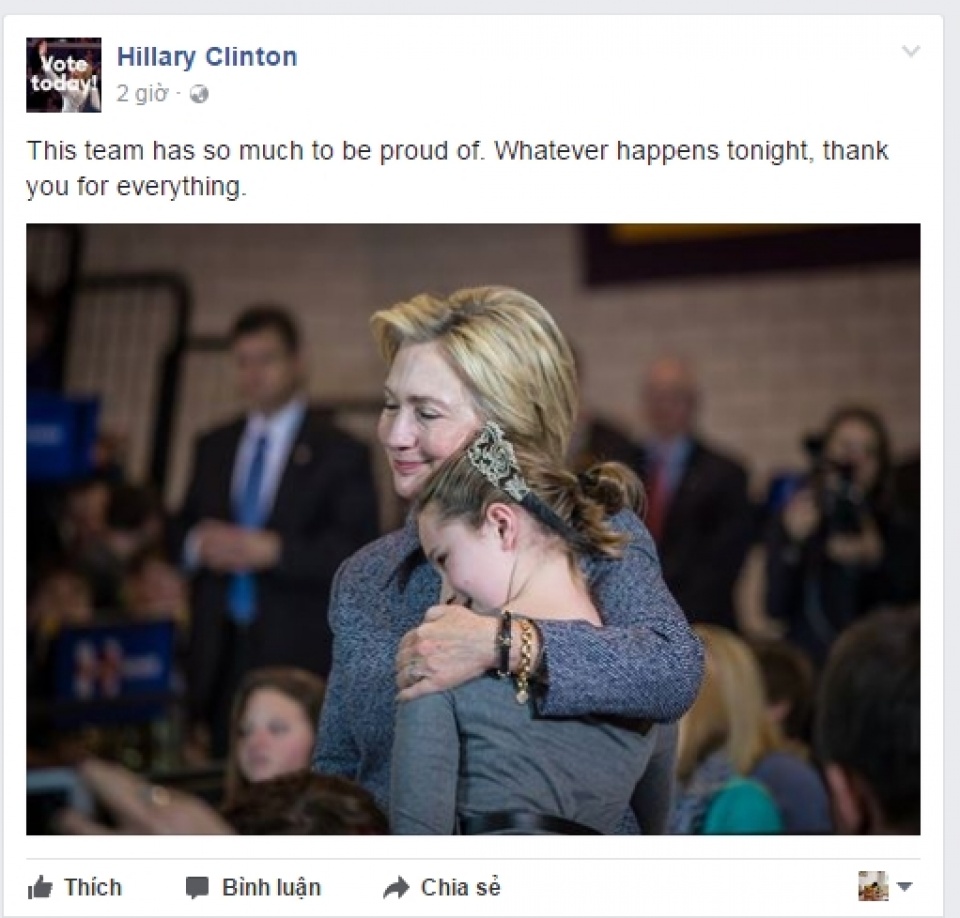
Task: Click the Thích like button label
Action: pyautogui.click(x=93, y=887)
